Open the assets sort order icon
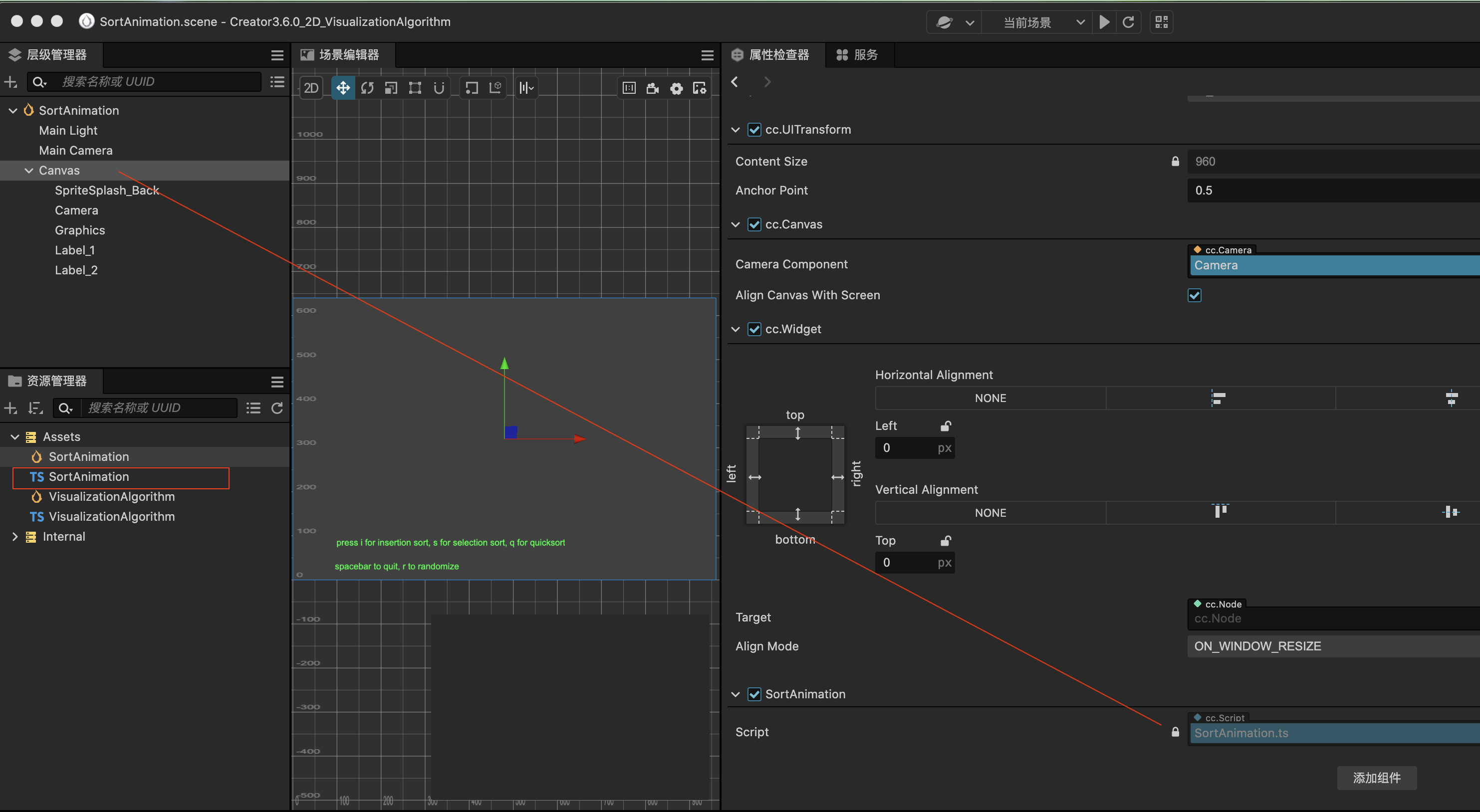1480x812 pixels. [35, 408]
